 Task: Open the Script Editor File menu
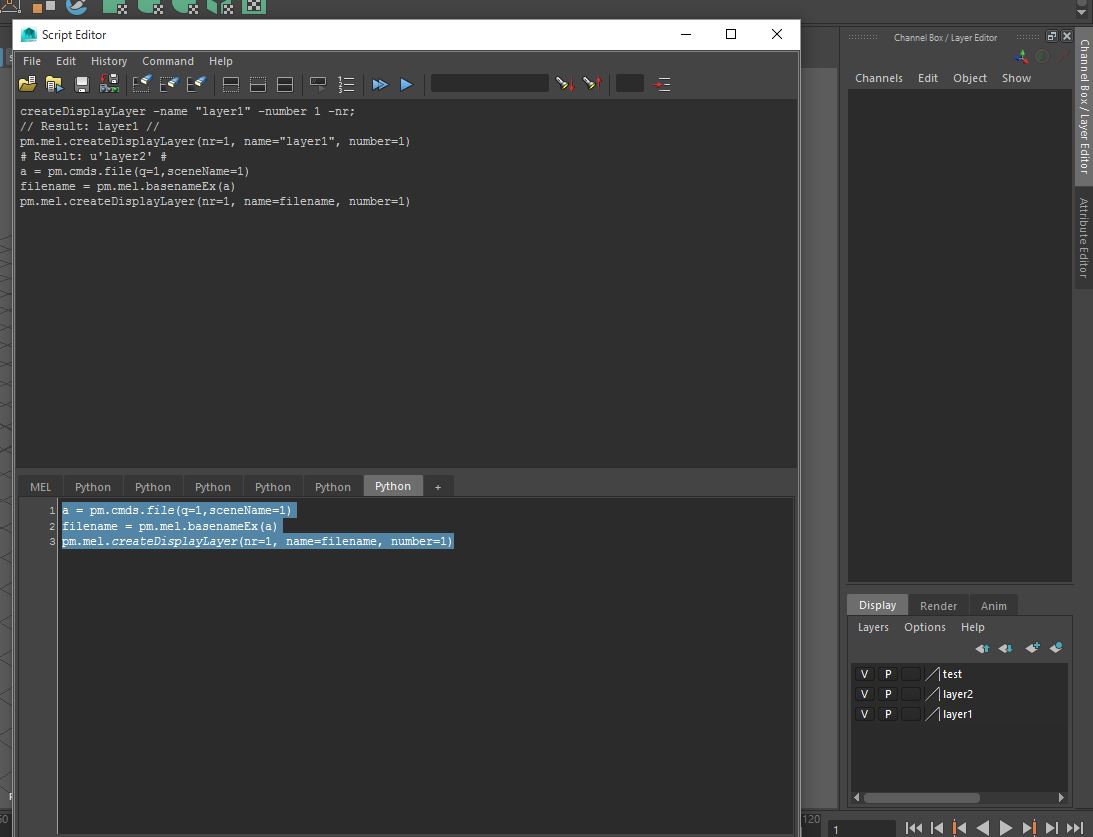32,61
